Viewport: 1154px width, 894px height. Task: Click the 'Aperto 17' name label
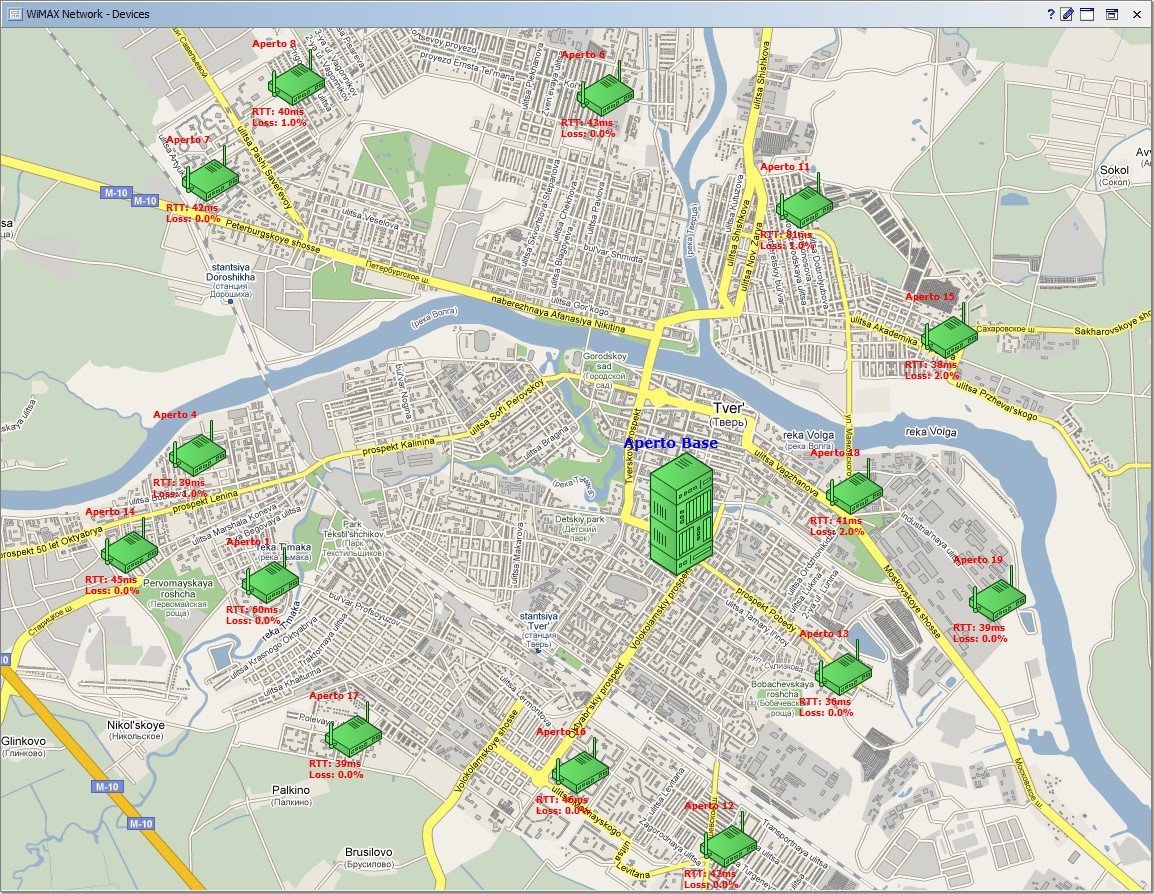(334, 696)
